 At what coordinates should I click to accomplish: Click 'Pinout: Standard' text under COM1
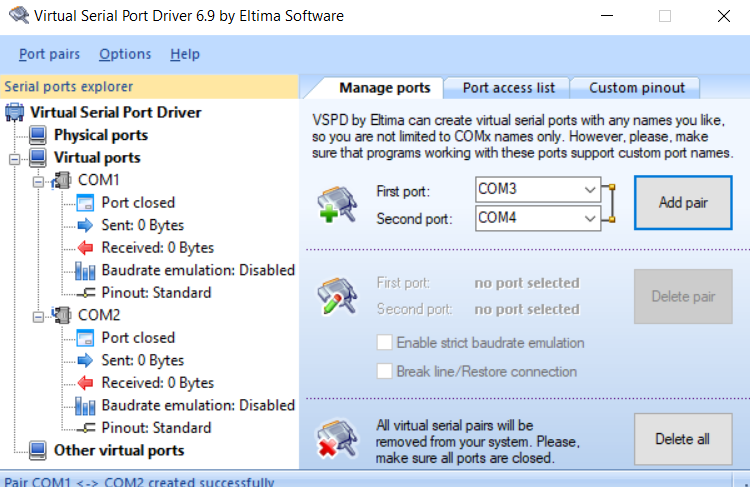pyautogui.click(x=156, y=293)
